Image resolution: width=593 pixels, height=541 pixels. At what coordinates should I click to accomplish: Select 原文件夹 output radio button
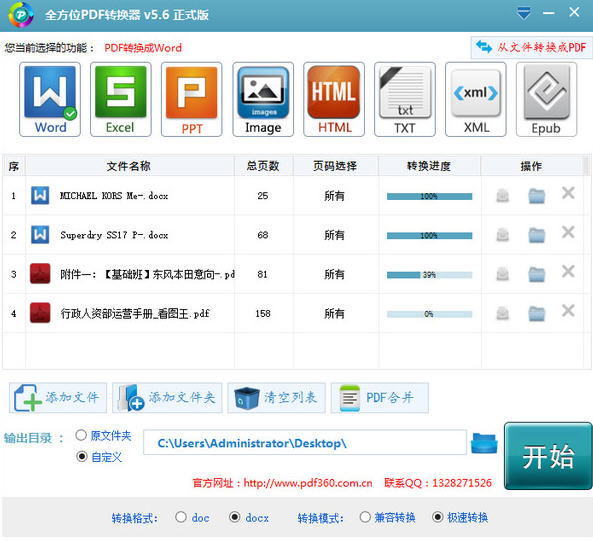81,435
